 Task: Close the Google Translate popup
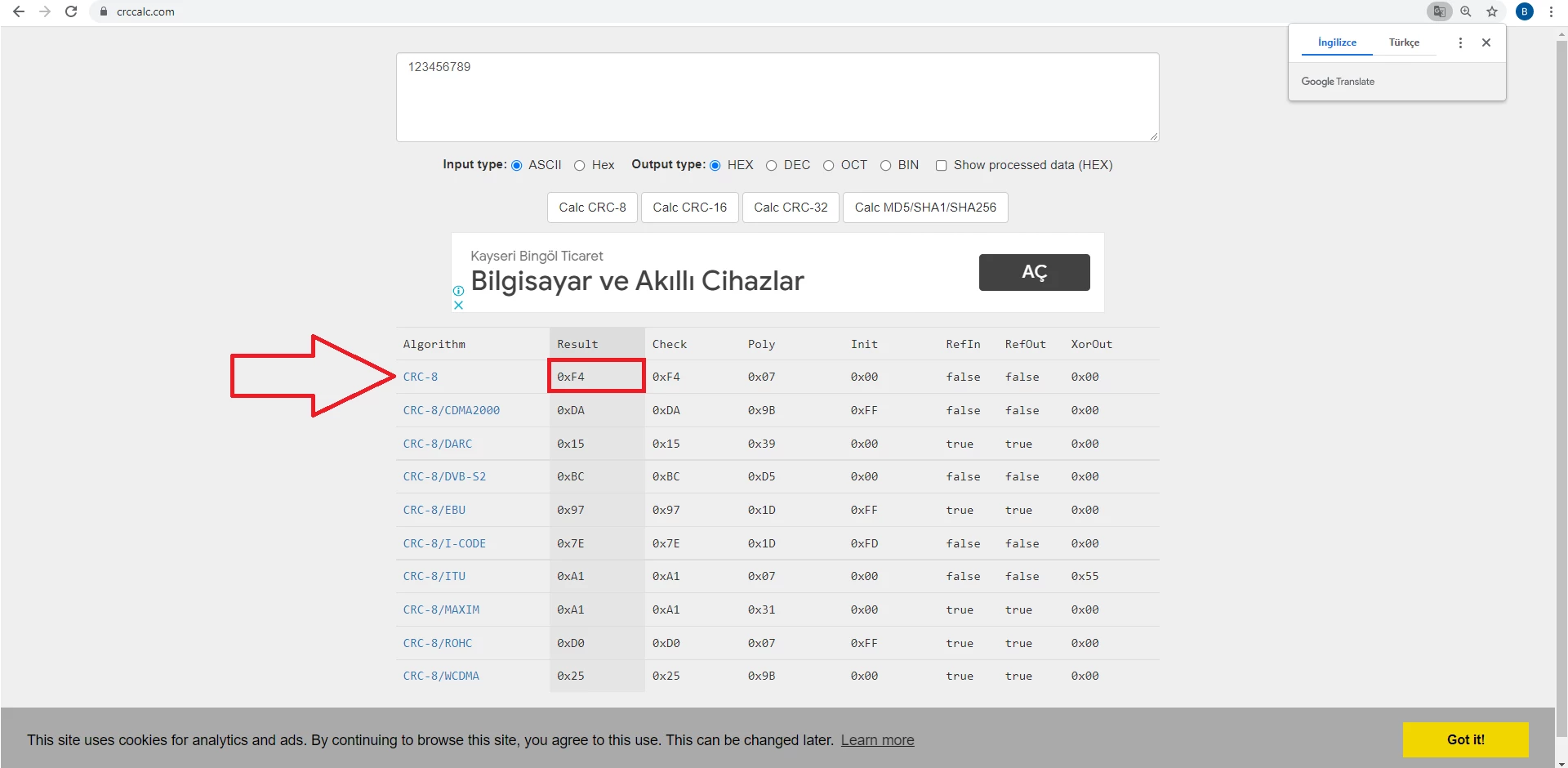1486,42
